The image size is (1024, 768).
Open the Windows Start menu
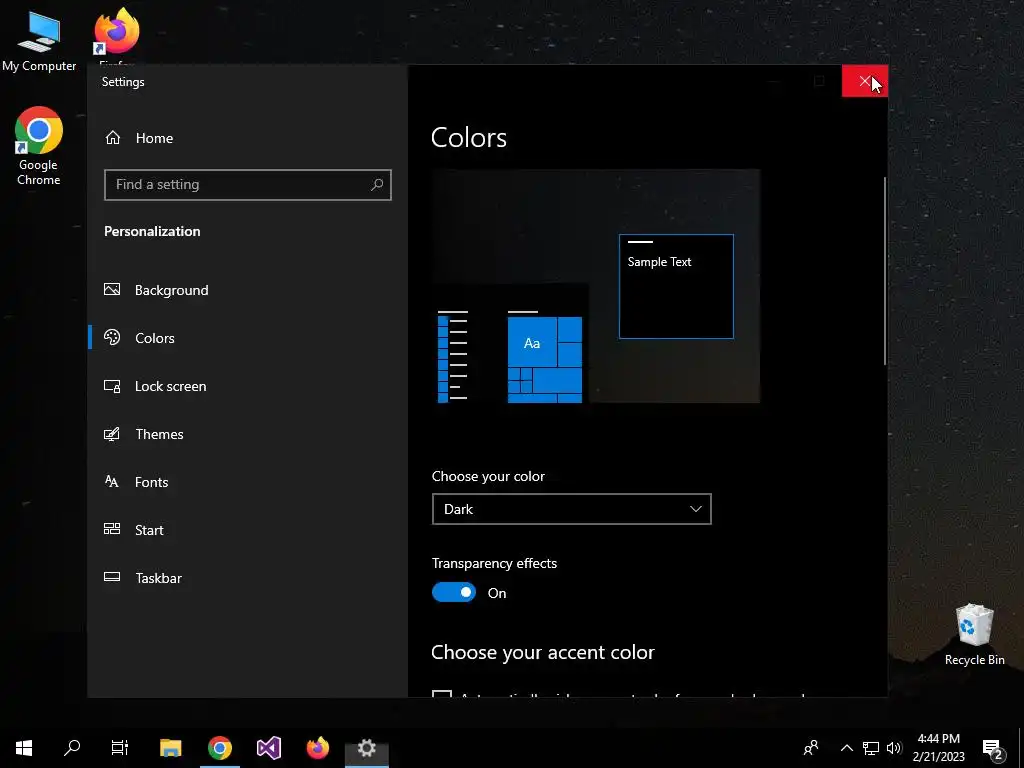coord(24,748)
